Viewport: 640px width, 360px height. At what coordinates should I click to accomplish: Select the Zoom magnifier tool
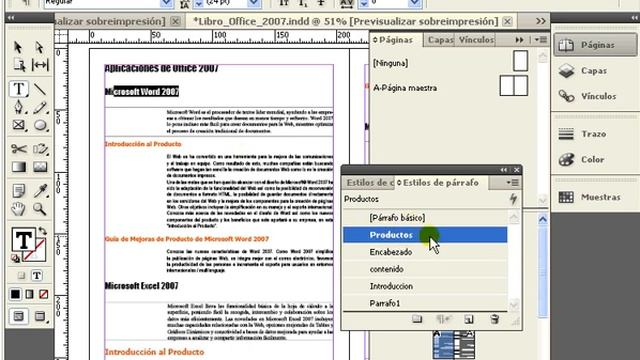click(40, 209)
